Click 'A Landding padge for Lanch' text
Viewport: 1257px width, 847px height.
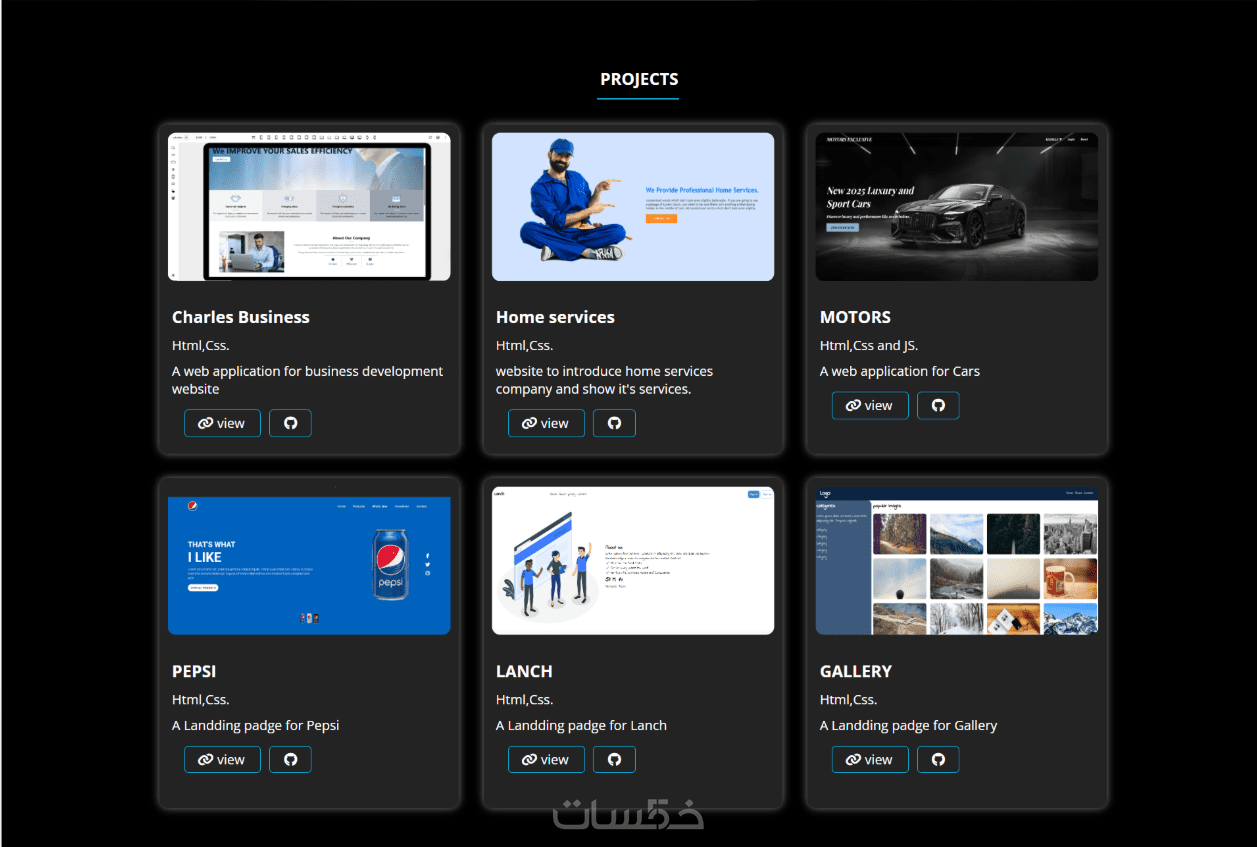[581, 725]
